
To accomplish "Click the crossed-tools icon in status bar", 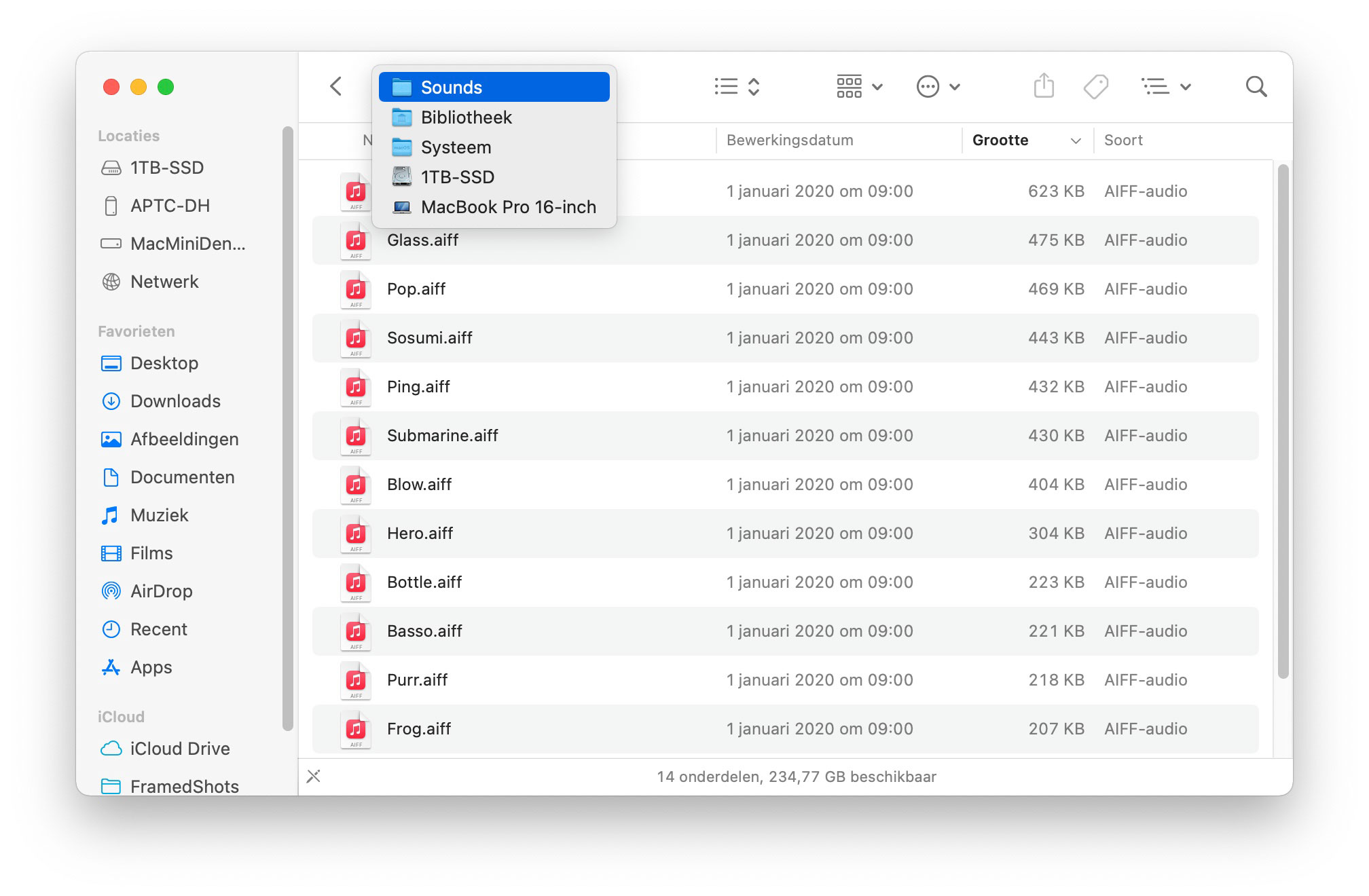I will (313, 777).
